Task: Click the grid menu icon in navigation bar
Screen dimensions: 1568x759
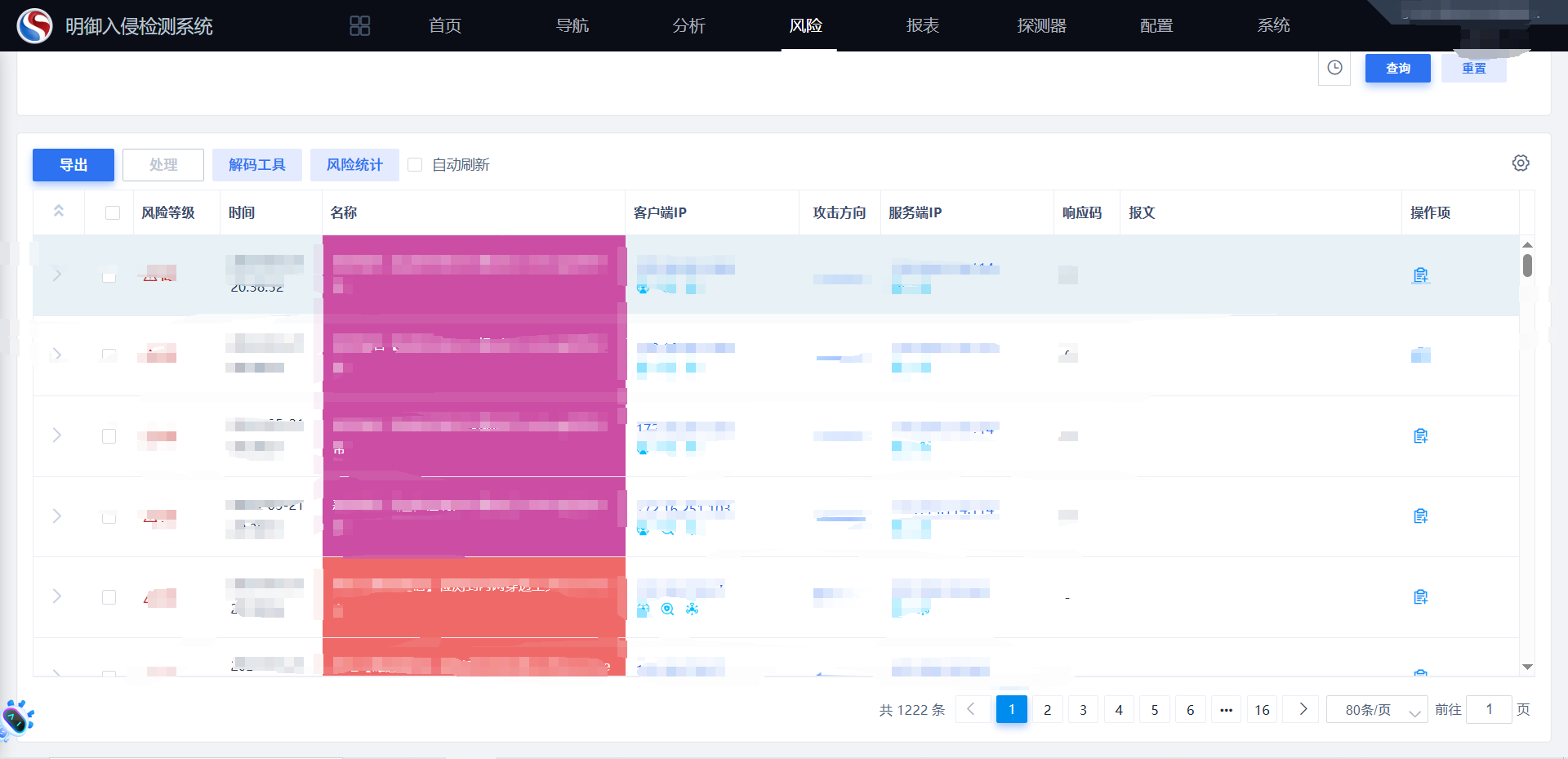Action: [359, 26]
